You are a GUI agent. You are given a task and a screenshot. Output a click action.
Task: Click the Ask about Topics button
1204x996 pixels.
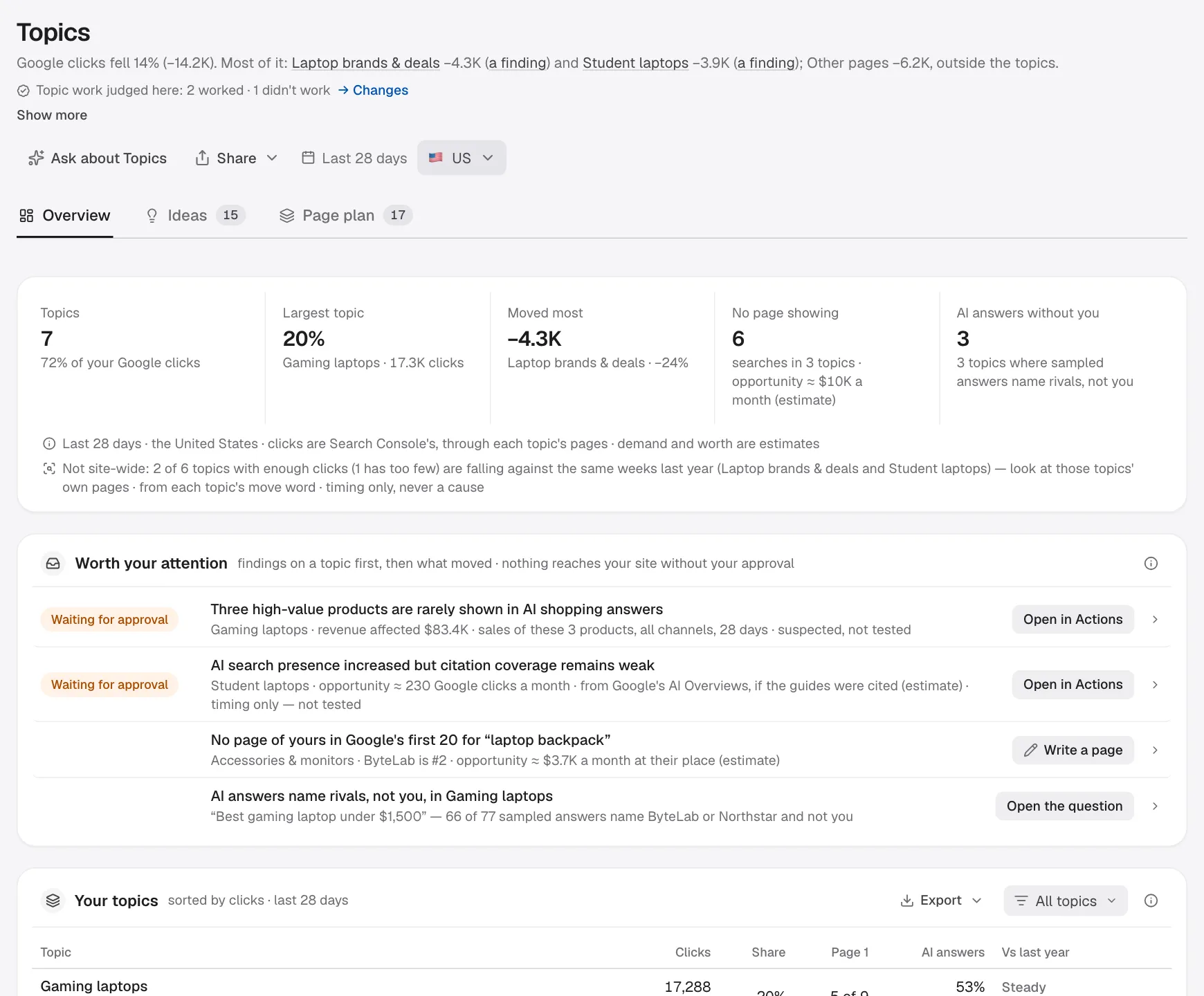tap(98, 158)
